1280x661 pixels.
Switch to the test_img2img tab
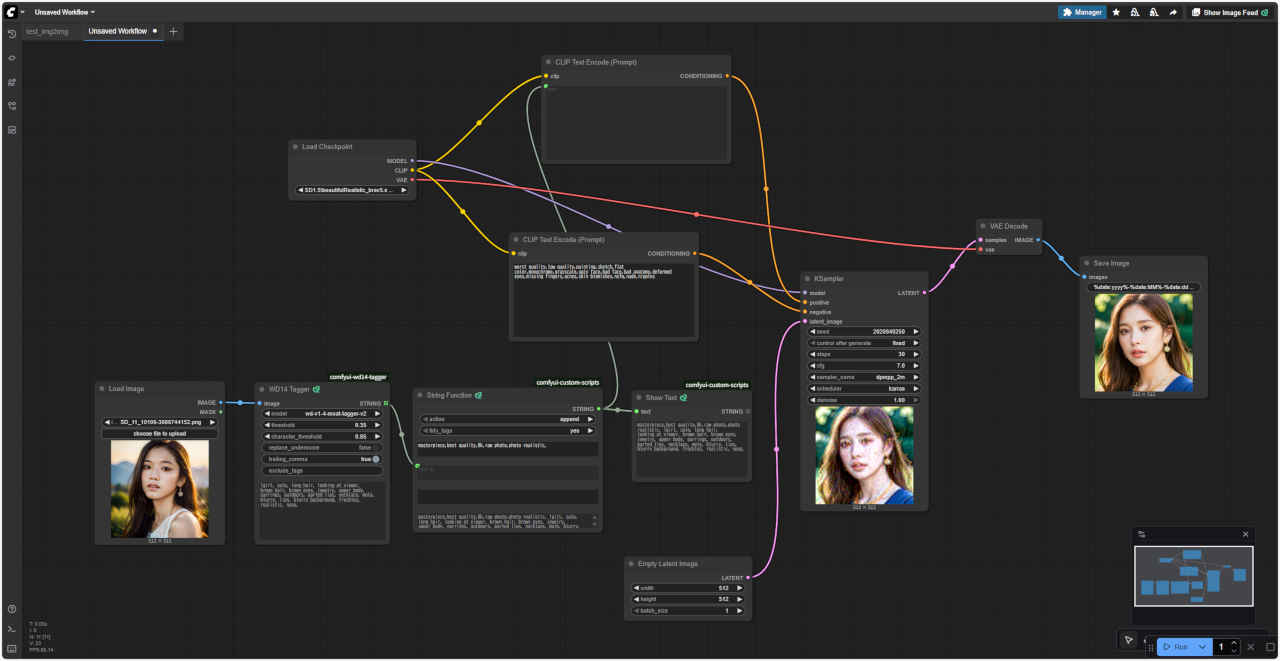[47, 31]
